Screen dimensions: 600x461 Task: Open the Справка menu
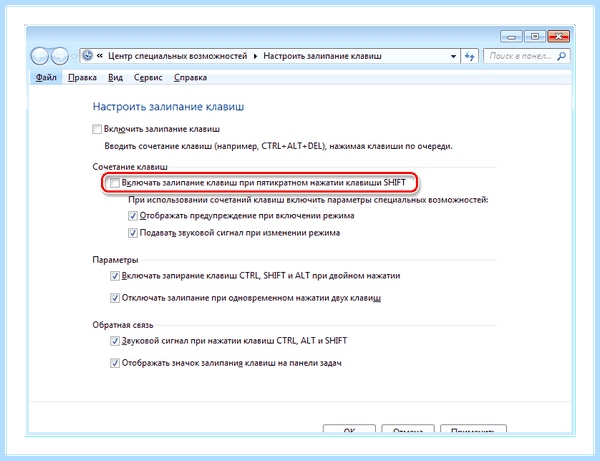pos(191,78)
